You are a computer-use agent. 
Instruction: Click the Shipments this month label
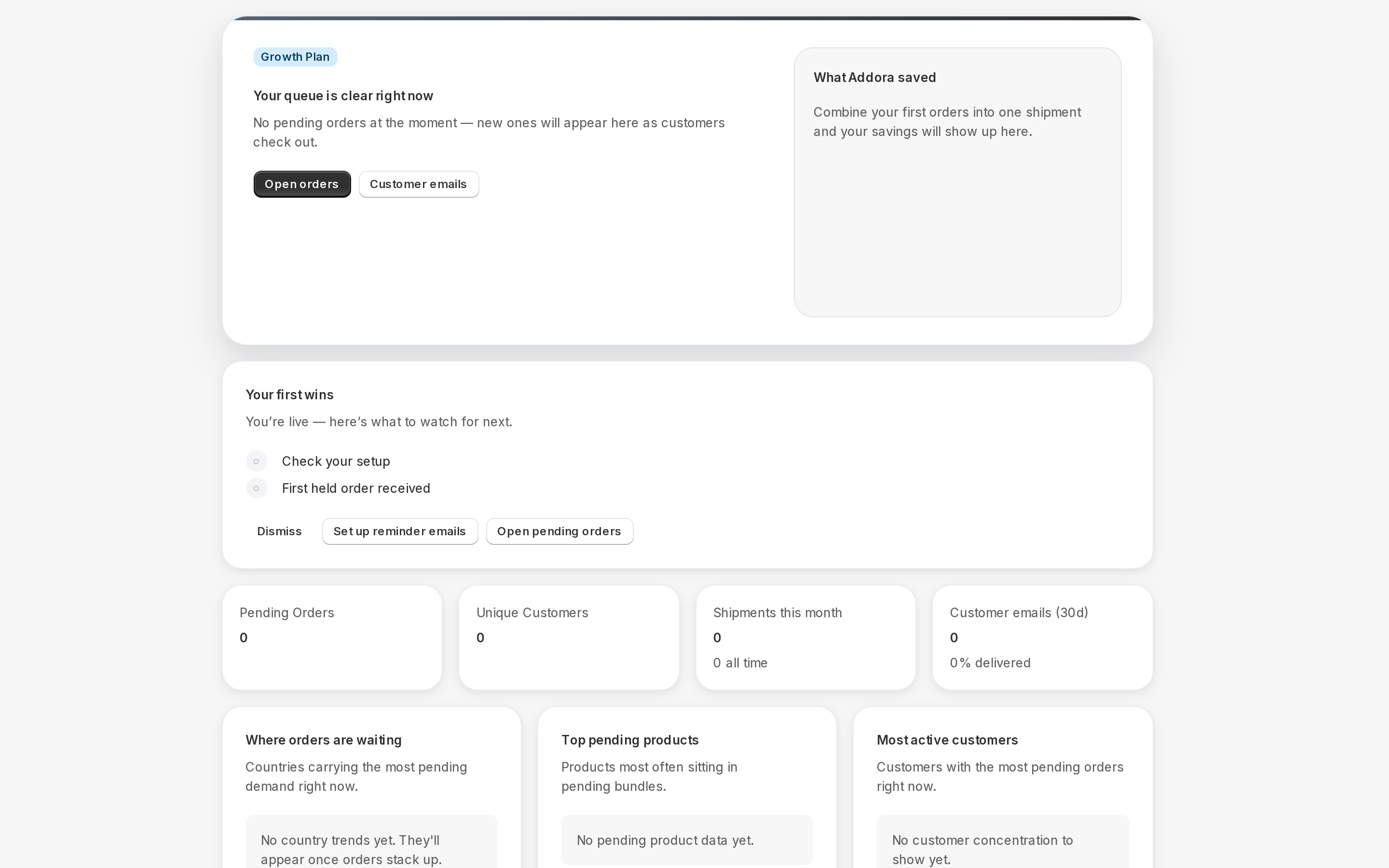pyautogui.click(x=777, y=613)
